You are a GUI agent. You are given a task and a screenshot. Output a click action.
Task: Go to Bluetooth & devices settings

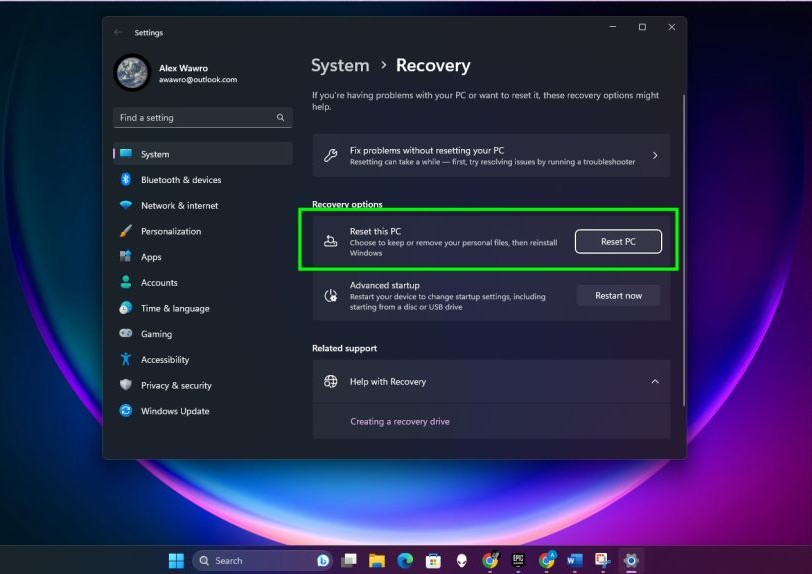203,180
